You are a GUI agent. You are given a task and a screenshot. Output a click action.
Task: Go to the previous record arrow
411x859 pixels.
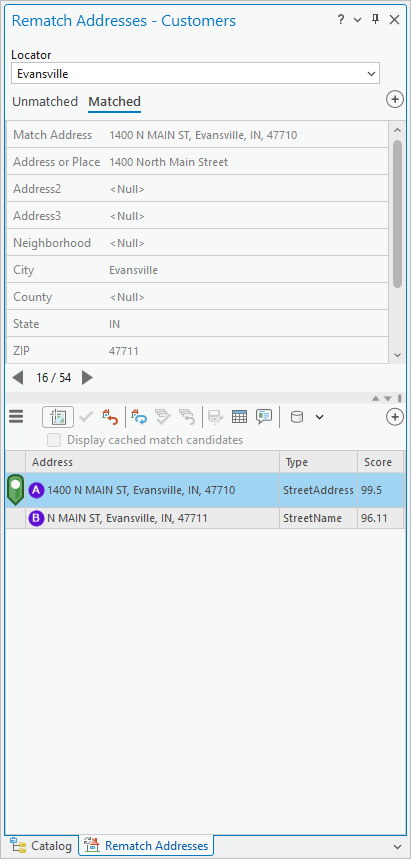pos(18,377)
